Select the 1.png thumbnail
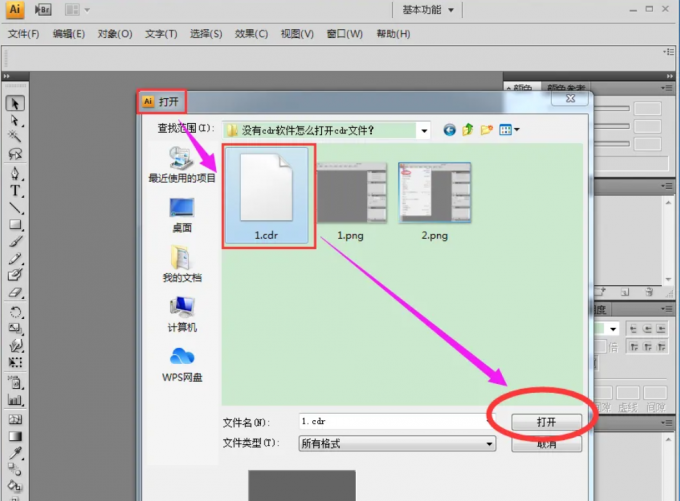The height and width of the screenshot is (501, 680). click(351, 201)
